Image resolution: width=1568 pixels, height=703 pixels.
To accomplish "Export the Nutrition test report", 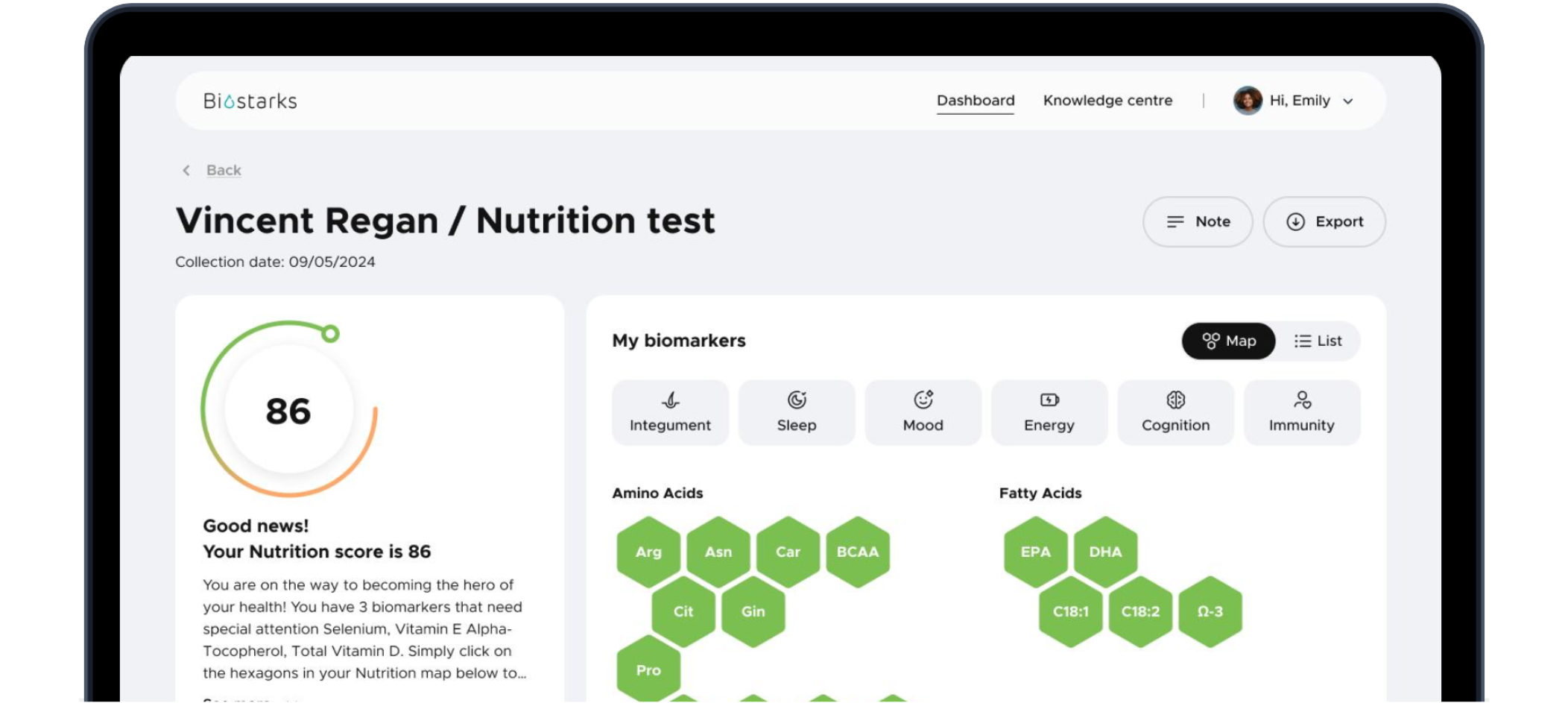I will coord(1324,221).
